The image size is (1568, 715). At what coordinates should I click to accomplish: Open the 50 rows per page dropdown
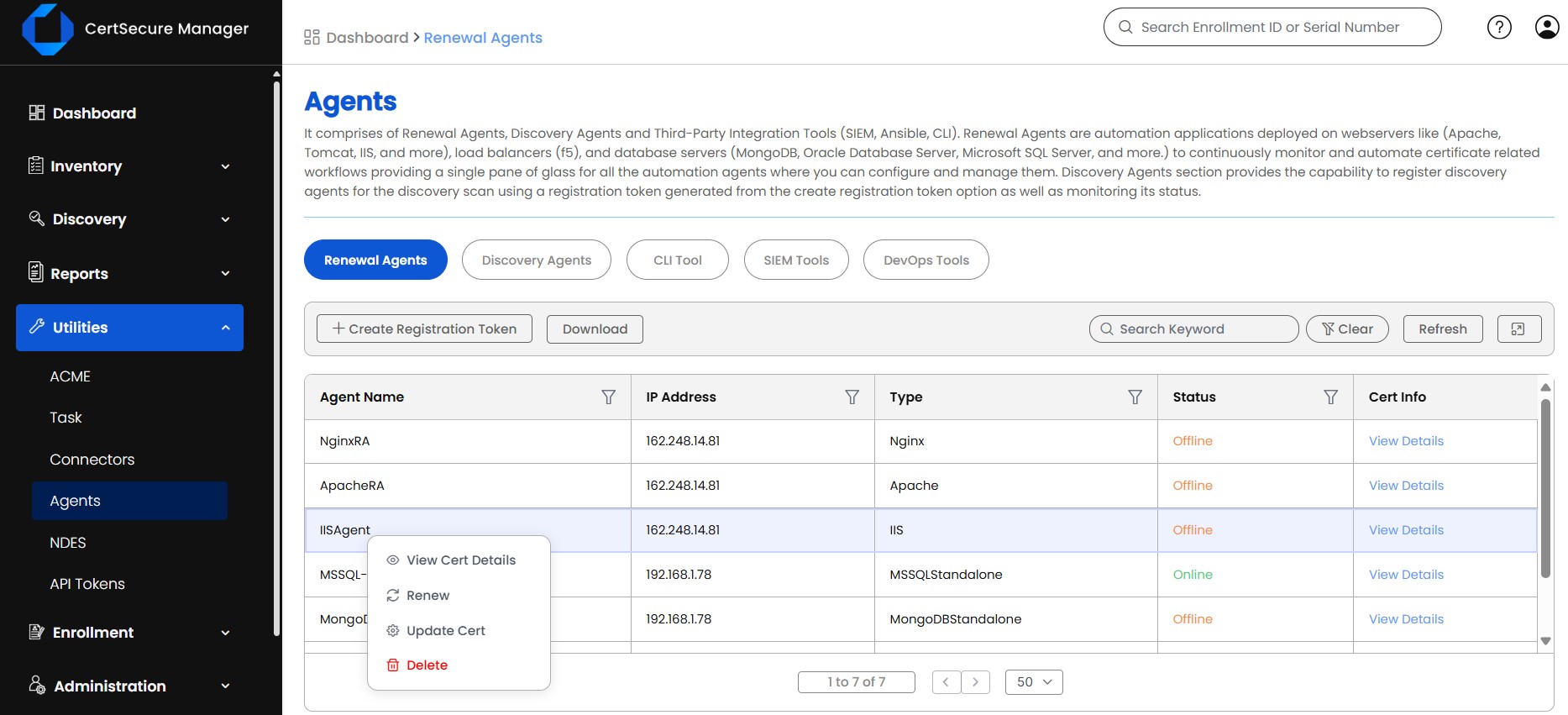point(1034,682)
